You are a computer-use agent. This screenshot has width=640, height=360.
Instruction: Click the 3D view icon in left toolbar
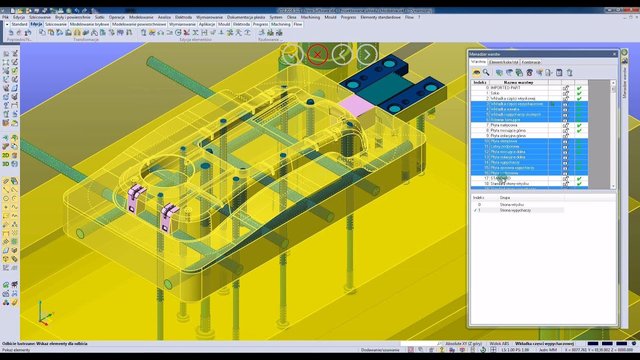[x=6, y=164]
